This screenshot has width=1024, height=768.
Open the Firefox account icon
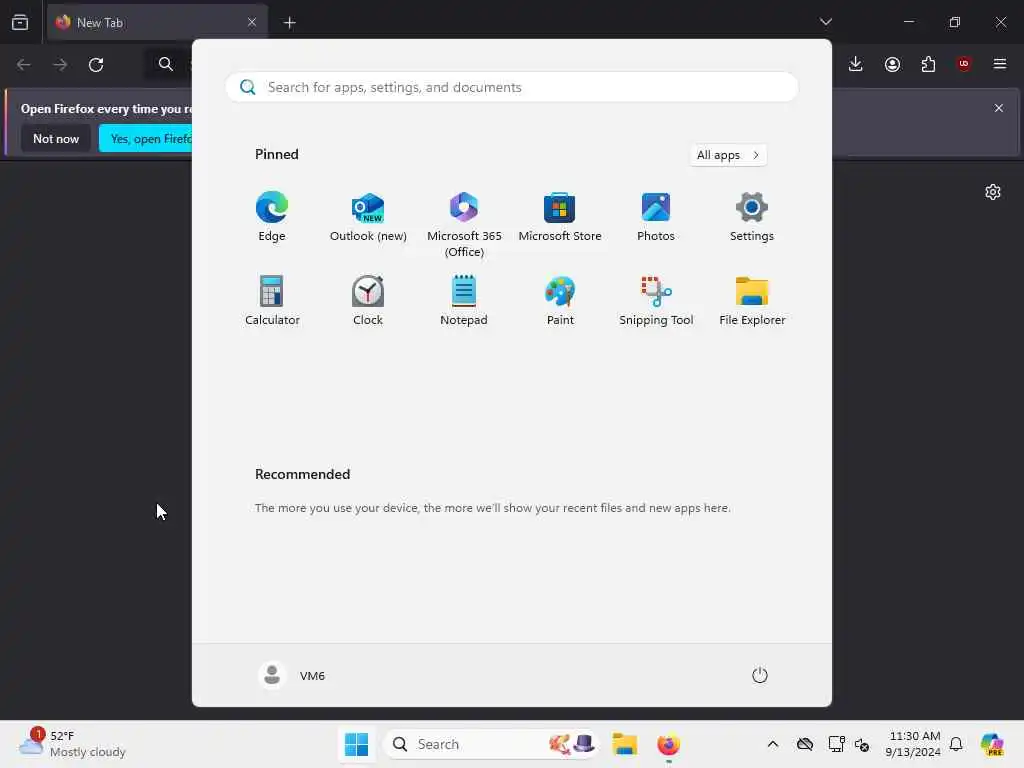892,64
